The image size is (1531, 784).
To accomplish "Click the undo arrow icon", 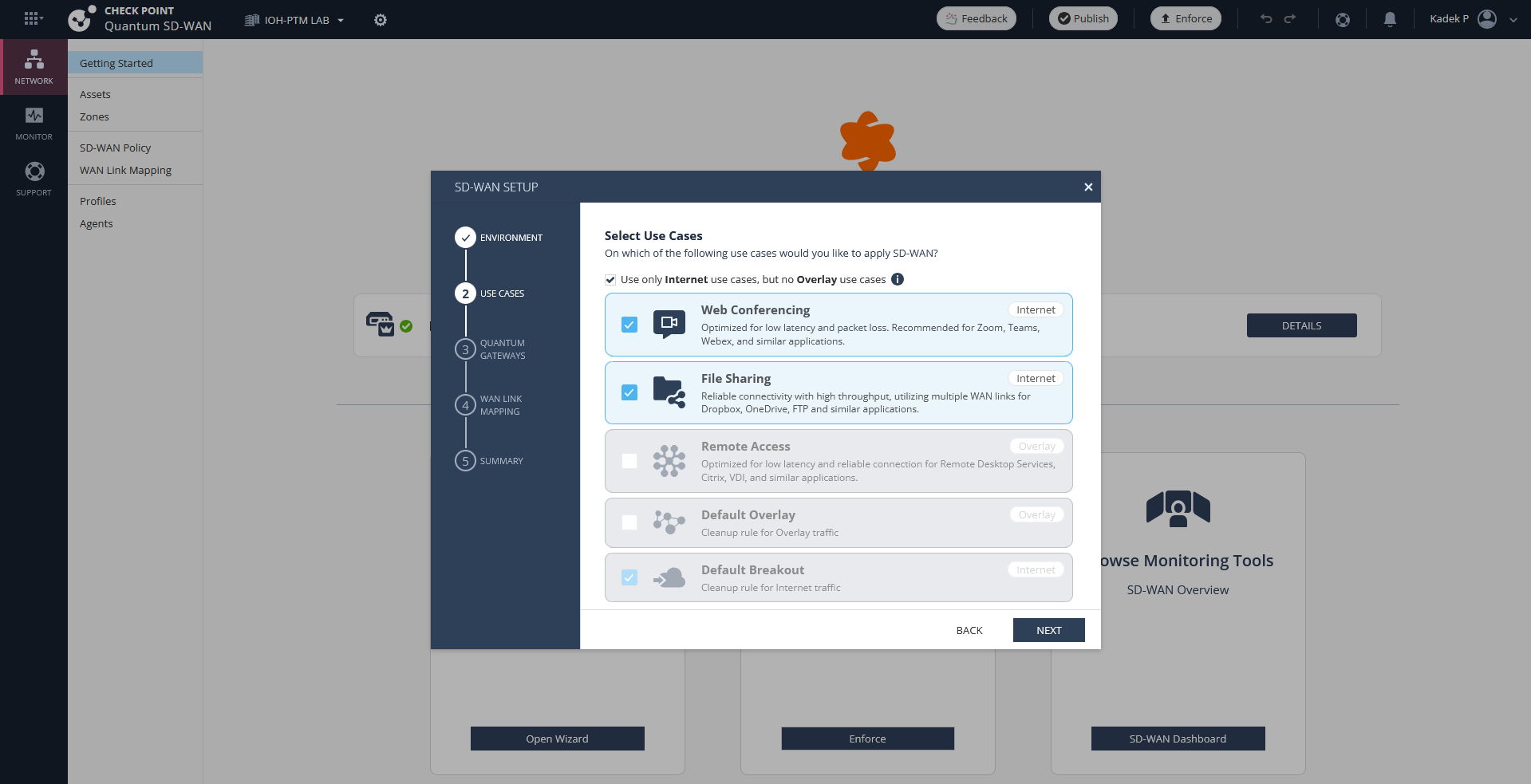I will [1266, 19].
